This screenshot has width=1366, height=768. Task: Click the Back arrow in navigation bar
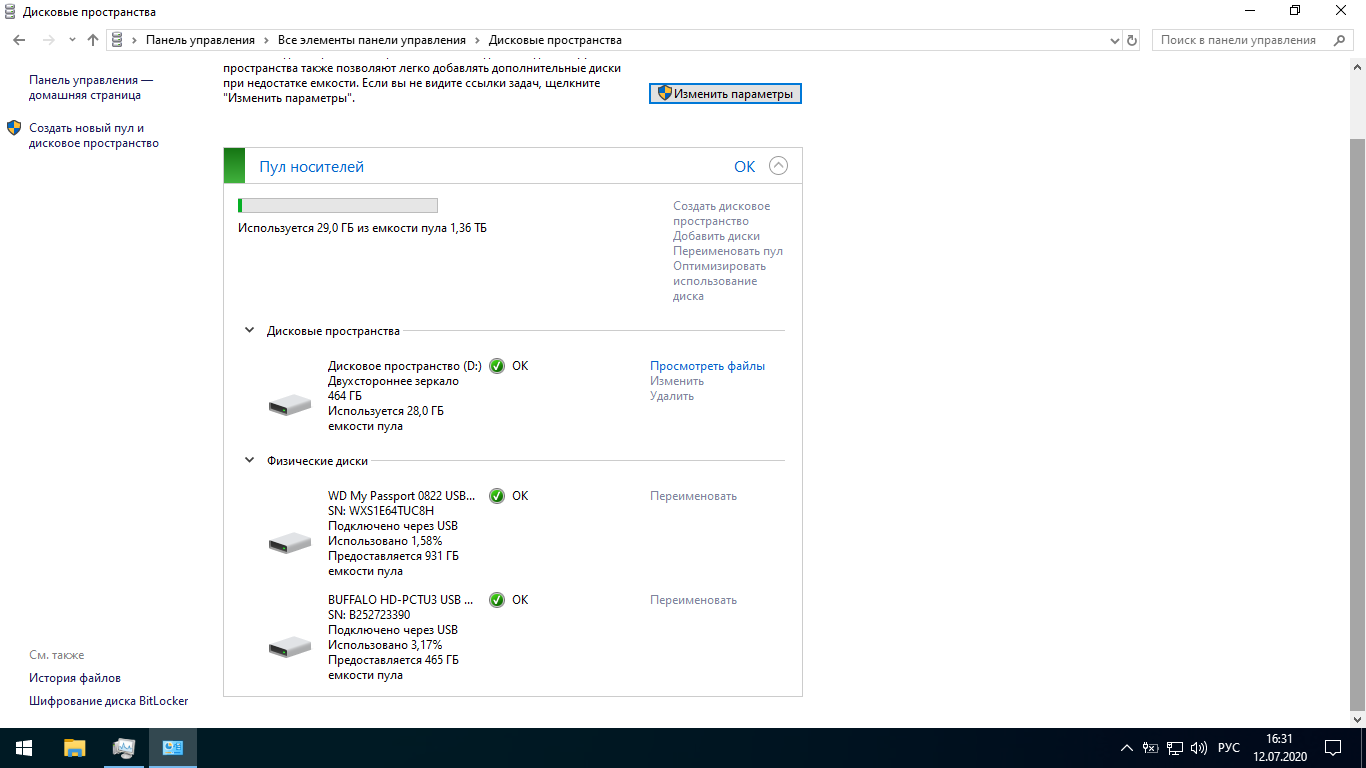point(19,40)
